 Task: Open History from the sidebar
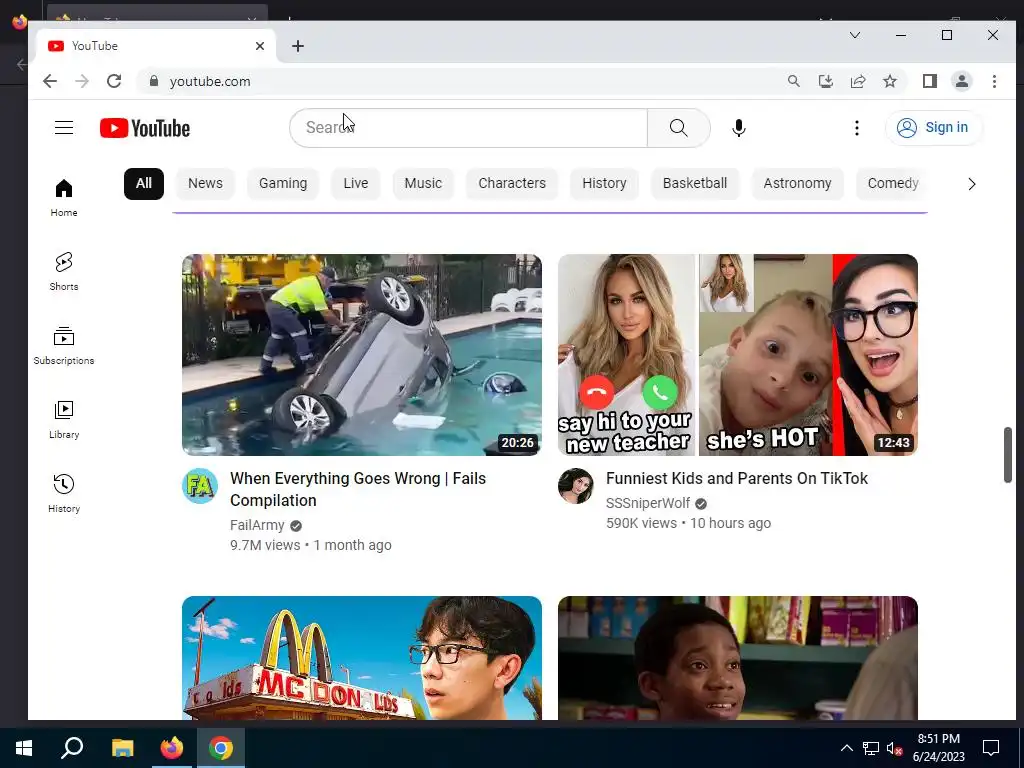coord(64,493)
